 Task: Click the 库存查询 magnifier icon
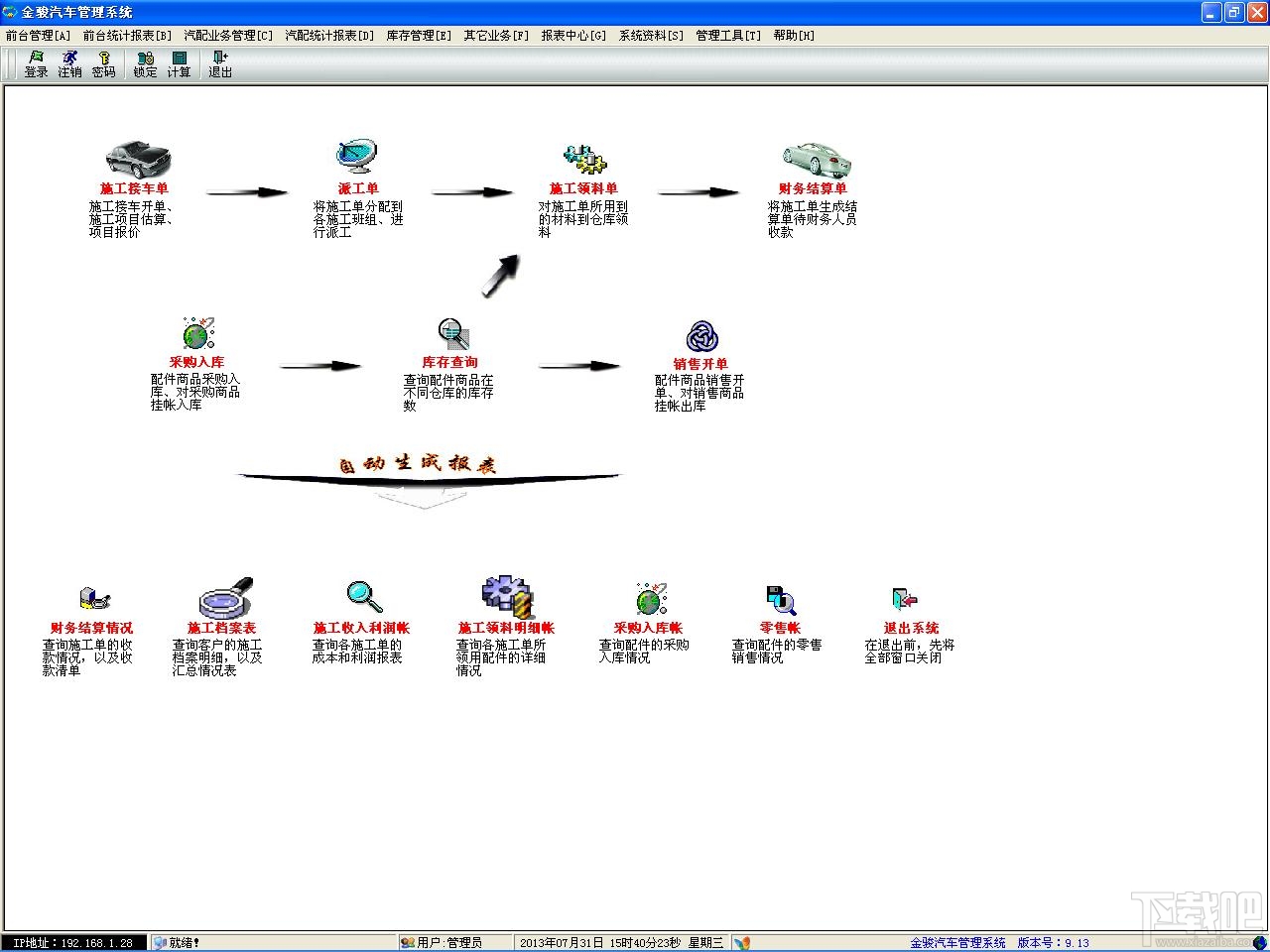pos(453,334)
